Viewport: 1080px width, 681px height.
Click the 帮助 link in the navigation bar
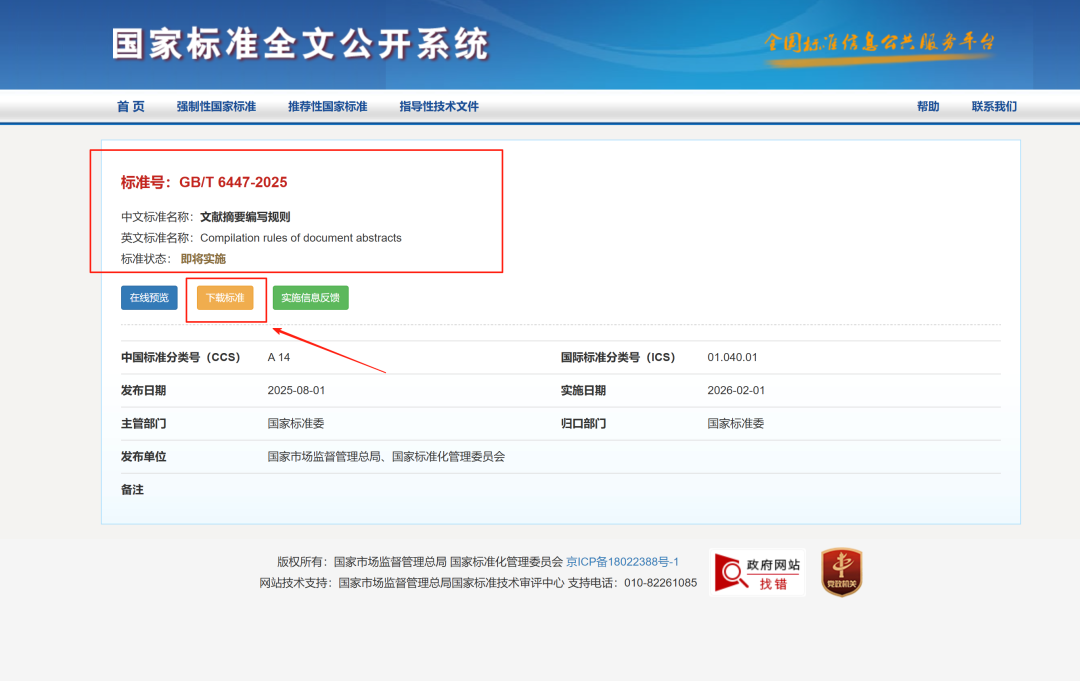click(928, 106)
